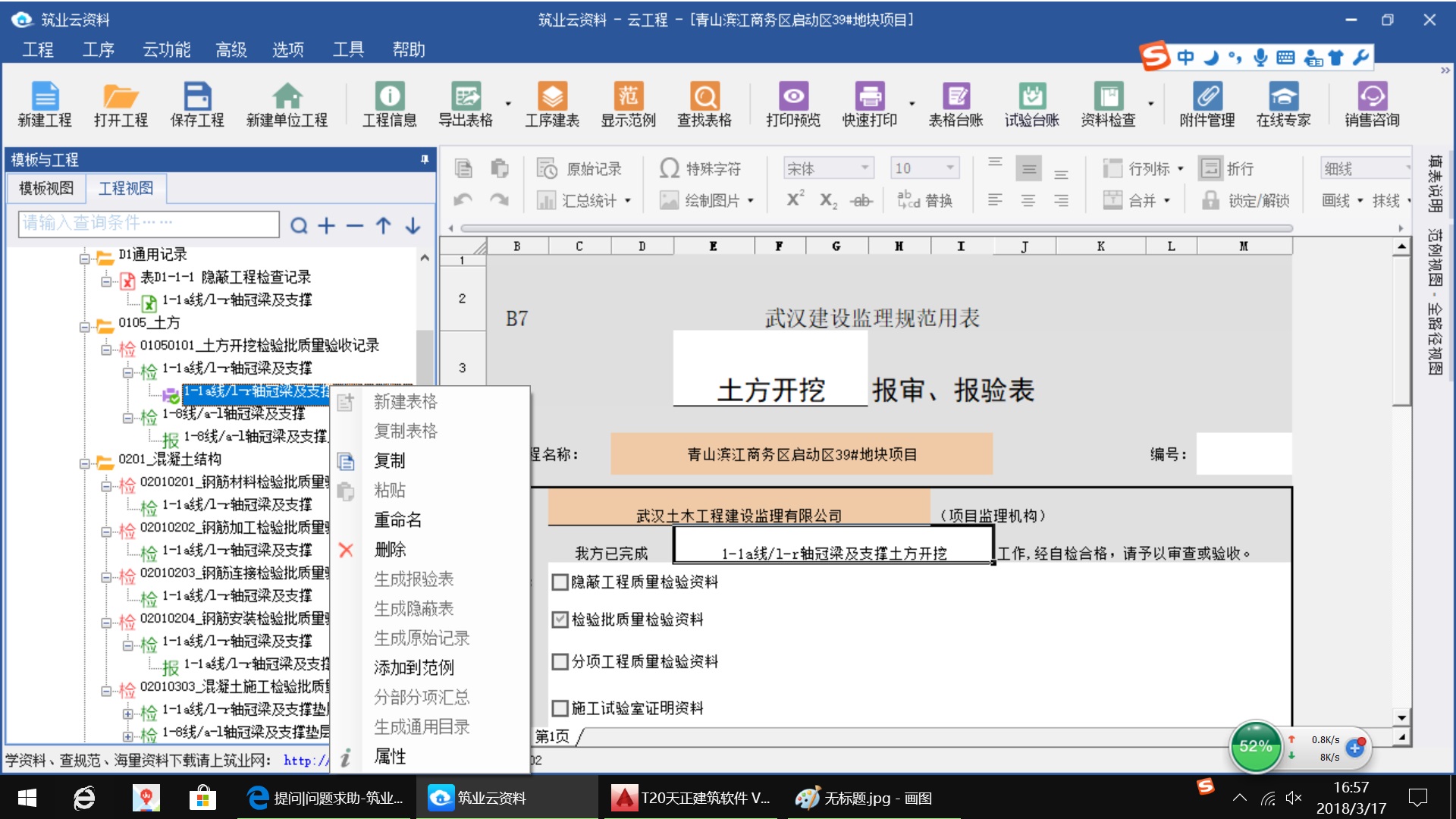Open 画图 app in the taskbar
The width and height of the screenshot is (1456, 819).
pos(864,798)
